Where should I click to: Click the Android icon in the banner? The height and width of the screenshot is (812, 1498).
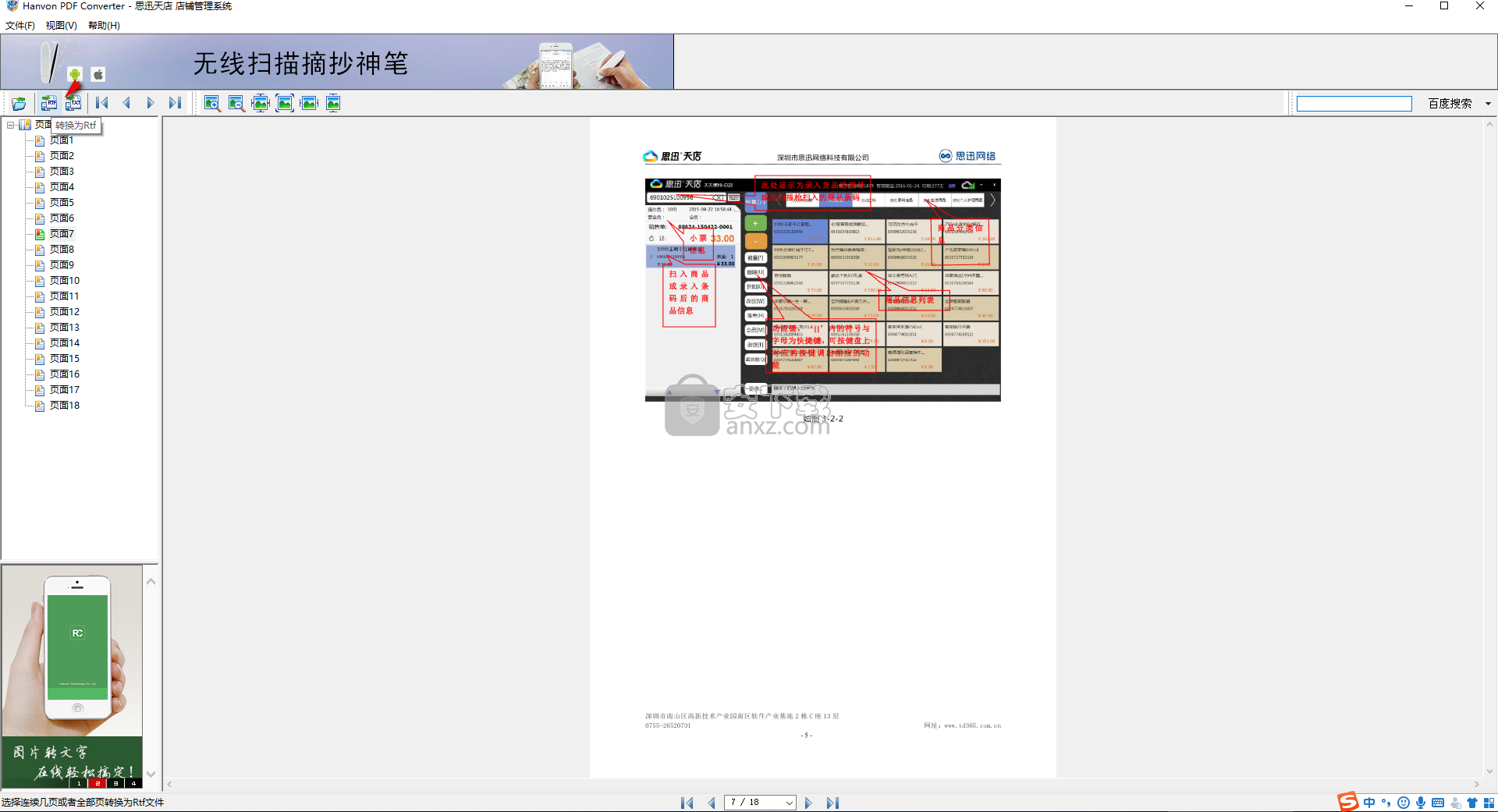tap(75, 75)
